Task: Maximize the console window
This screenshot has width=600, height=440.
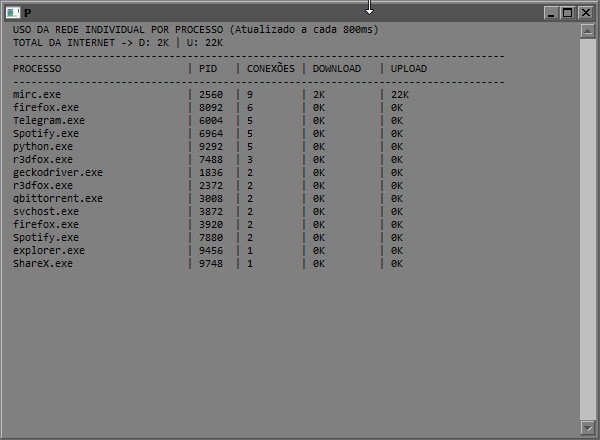Action: pyautogui.click(x=568, y=13)
